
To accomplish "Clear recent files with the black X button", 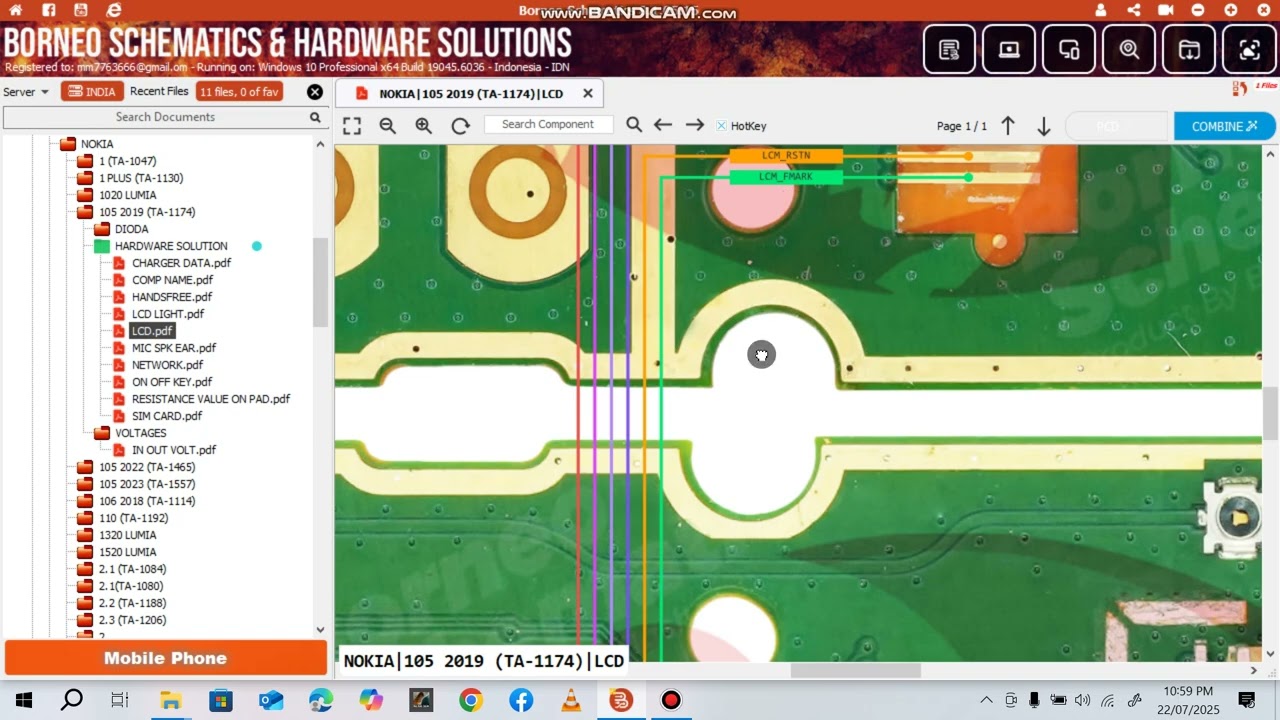I will 315,92.
